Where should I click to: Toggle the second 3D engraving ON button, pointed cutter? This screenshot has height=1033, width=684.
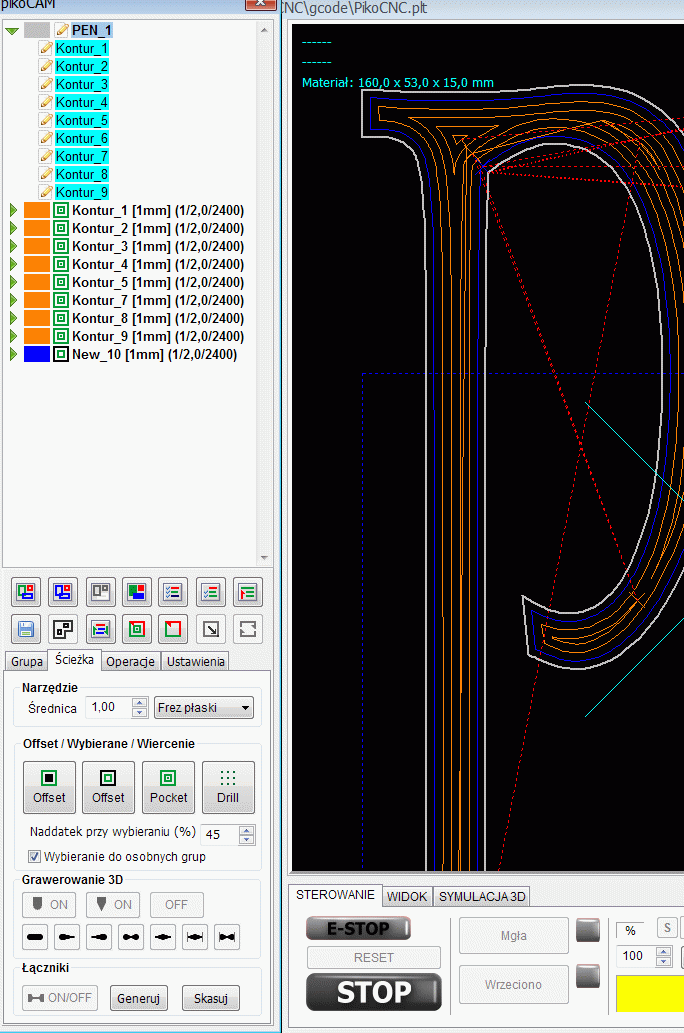(x=113, y=905)
